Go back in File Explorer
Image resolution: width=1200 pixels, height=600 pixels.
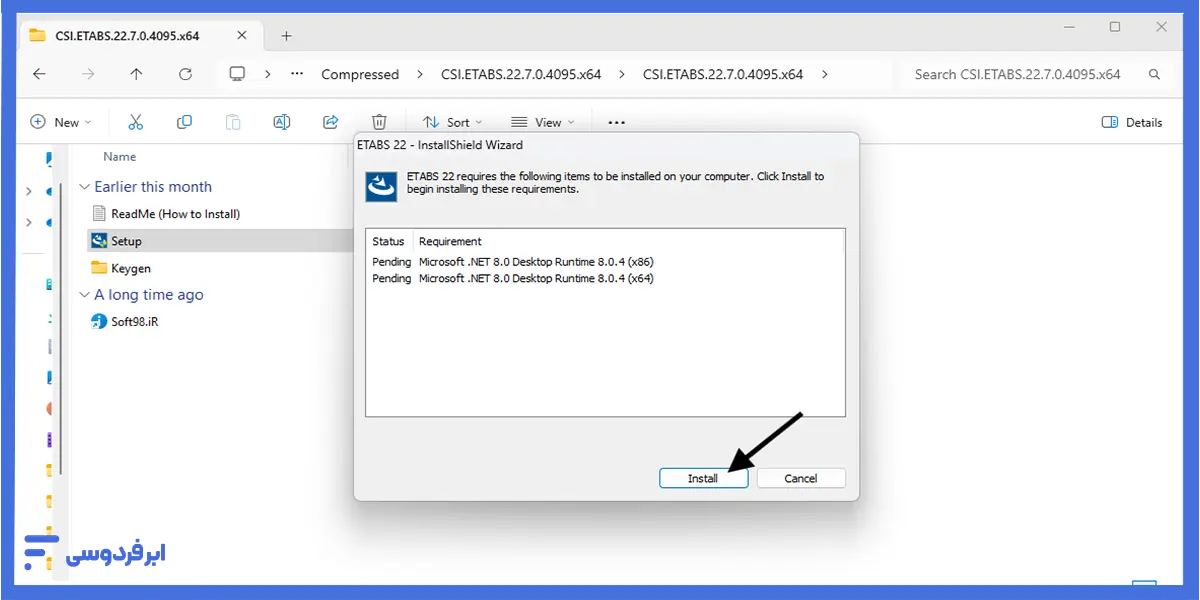(x=39, y=74)
